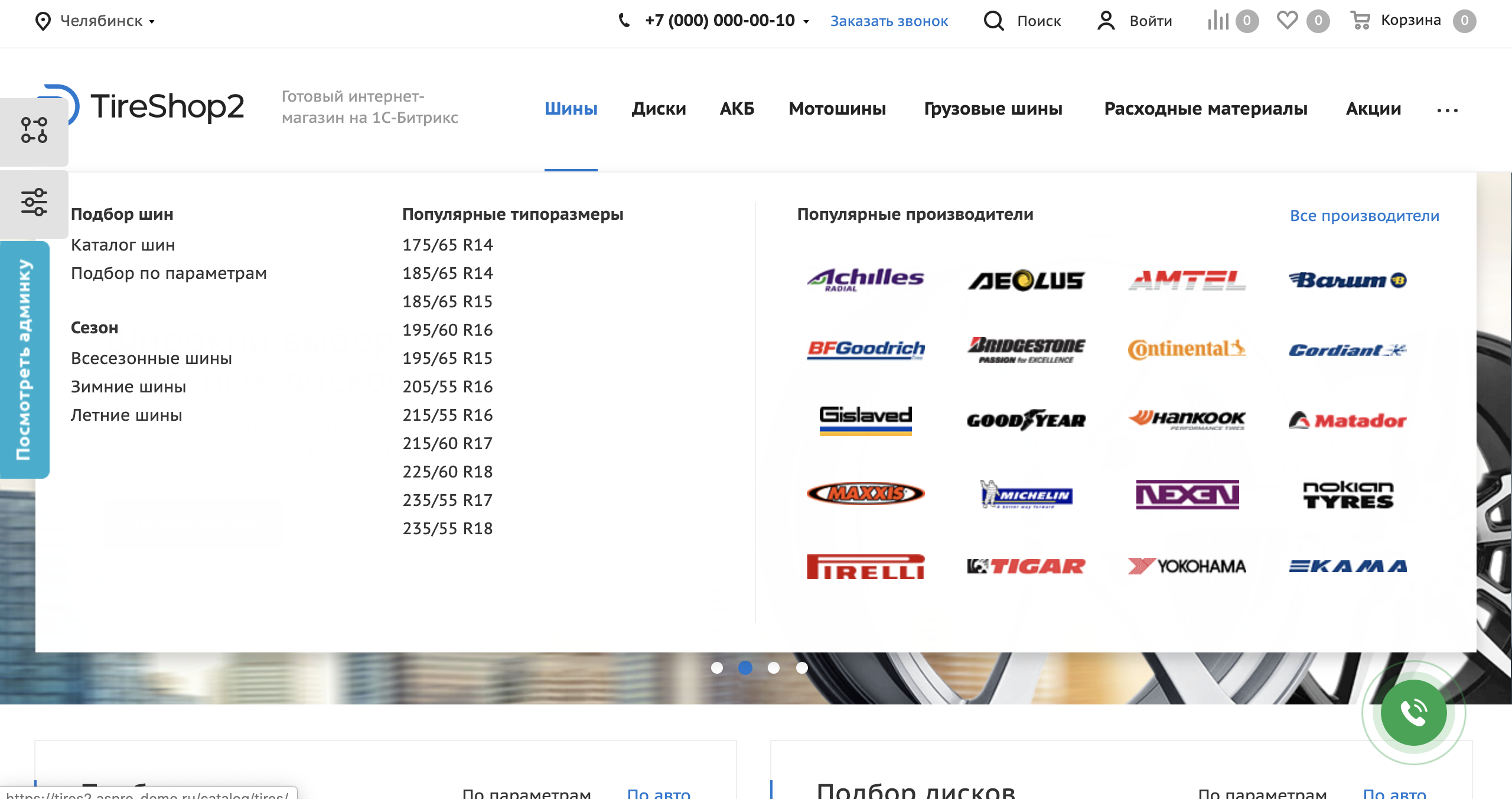Open the comparison chart icon
Image resolution: width=1512 pixels, height=799 pixels.
[1218, 21]
